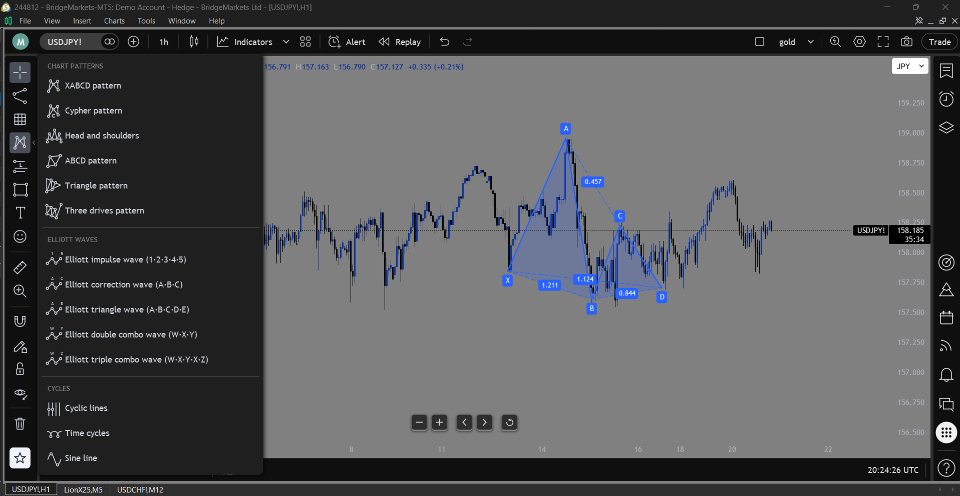Viewport: 960px width, 496px height.
Task: Open the favorites star toolbar
Action: click(x=20, y=457)
